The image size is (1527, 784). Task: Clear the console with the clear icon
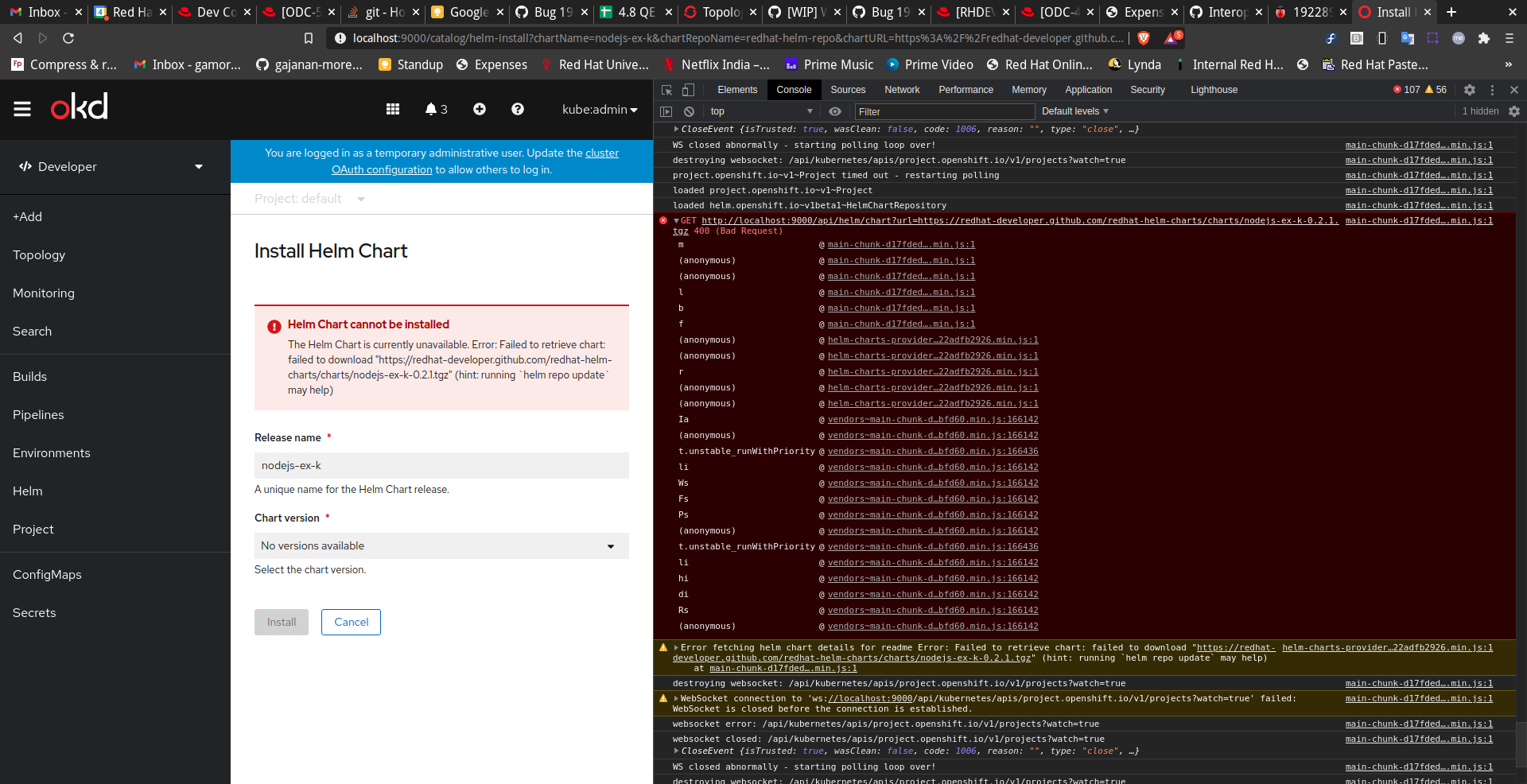pyautogui.click(x=690, y=111)
